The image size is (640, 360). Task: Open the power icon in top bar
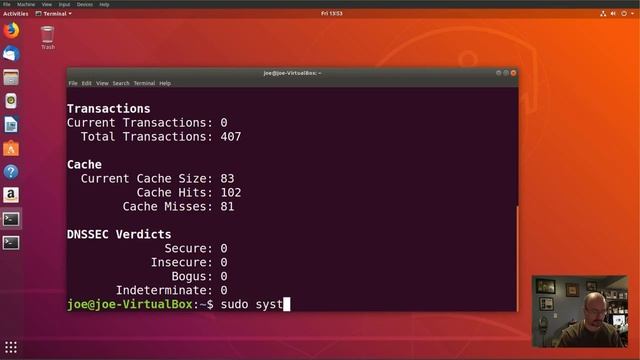[x=624, y=13]
